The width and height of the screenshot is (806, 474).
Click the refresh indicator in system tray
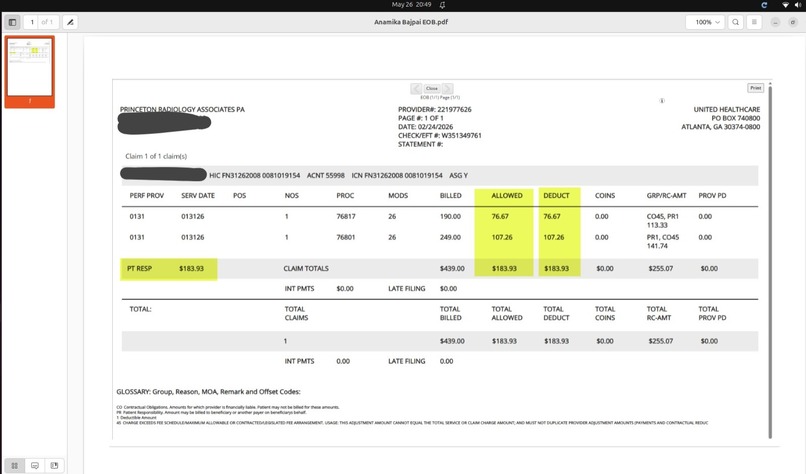pyautogui.click(x=764, y=5)
